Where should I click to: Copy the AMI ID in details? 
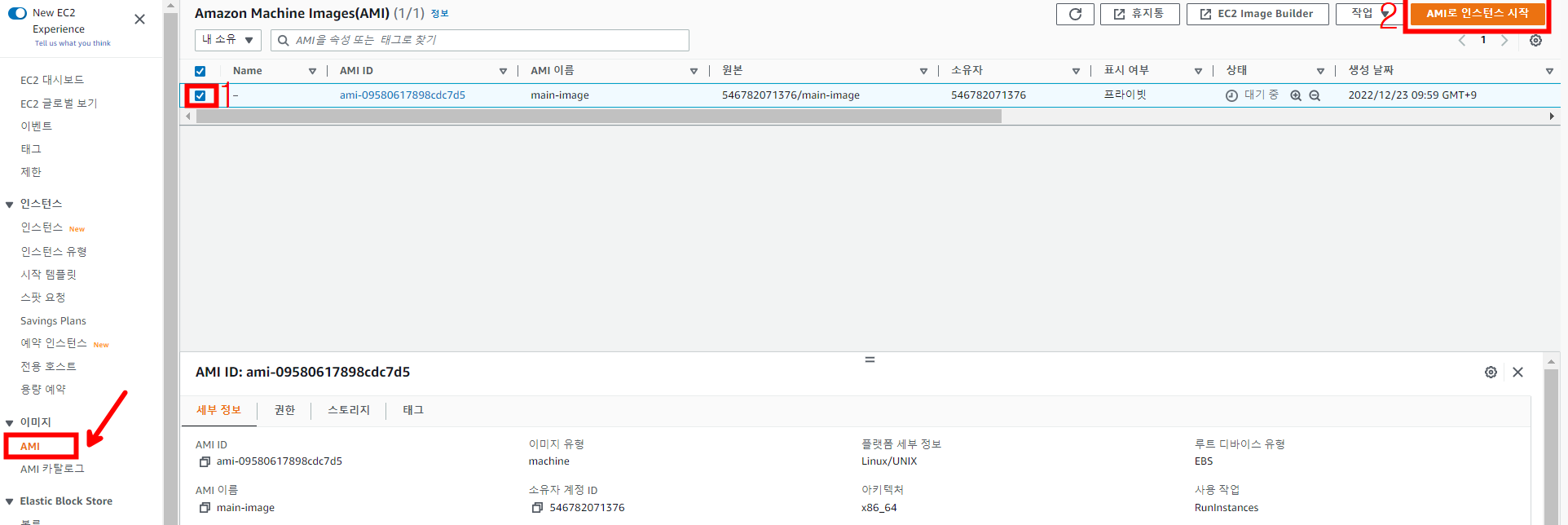click(205, 461)
